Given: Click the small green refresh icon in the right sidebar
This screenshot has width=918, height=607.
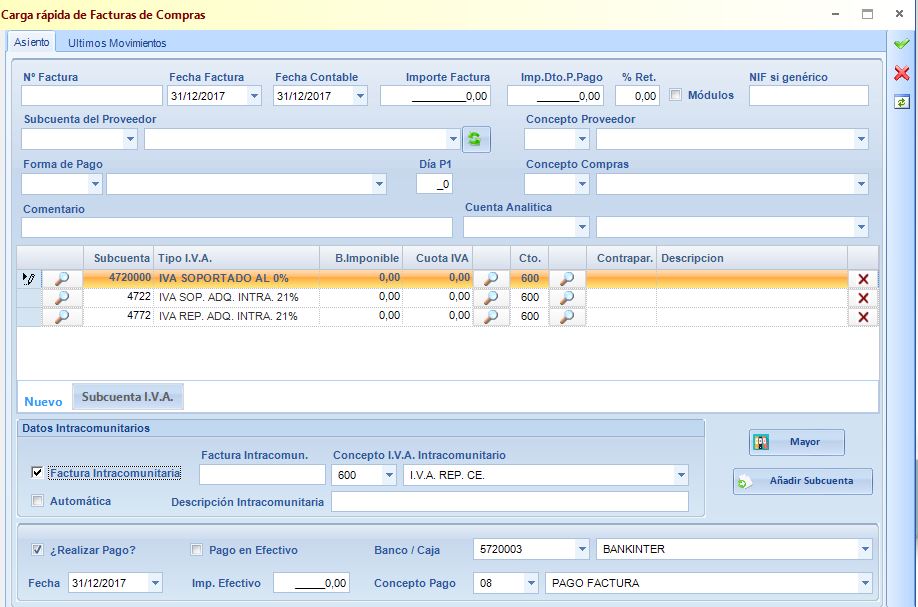Looking at the screenshot, I should (x=901, y=102).
